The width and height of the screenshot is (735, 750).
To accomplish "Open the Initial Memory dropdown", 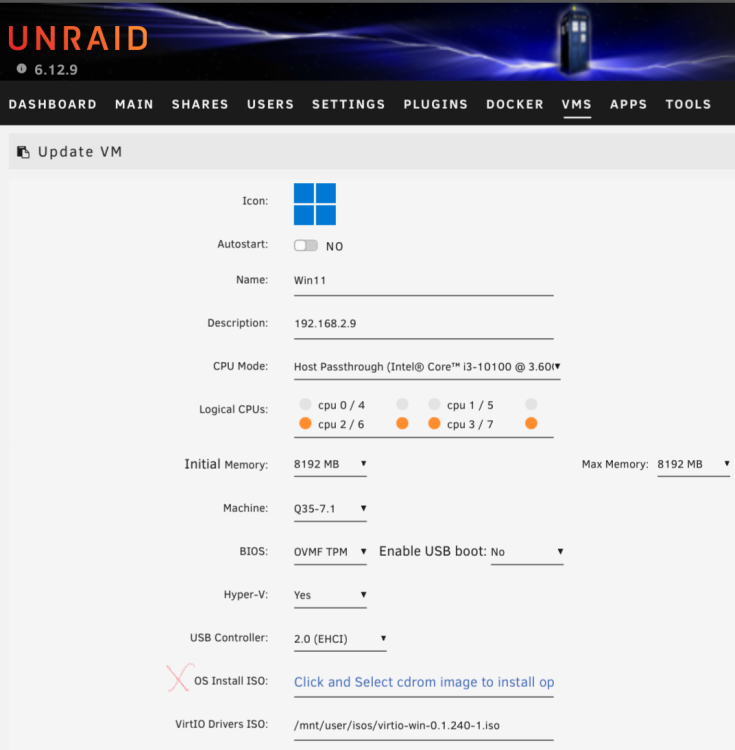I will (330, 464).
